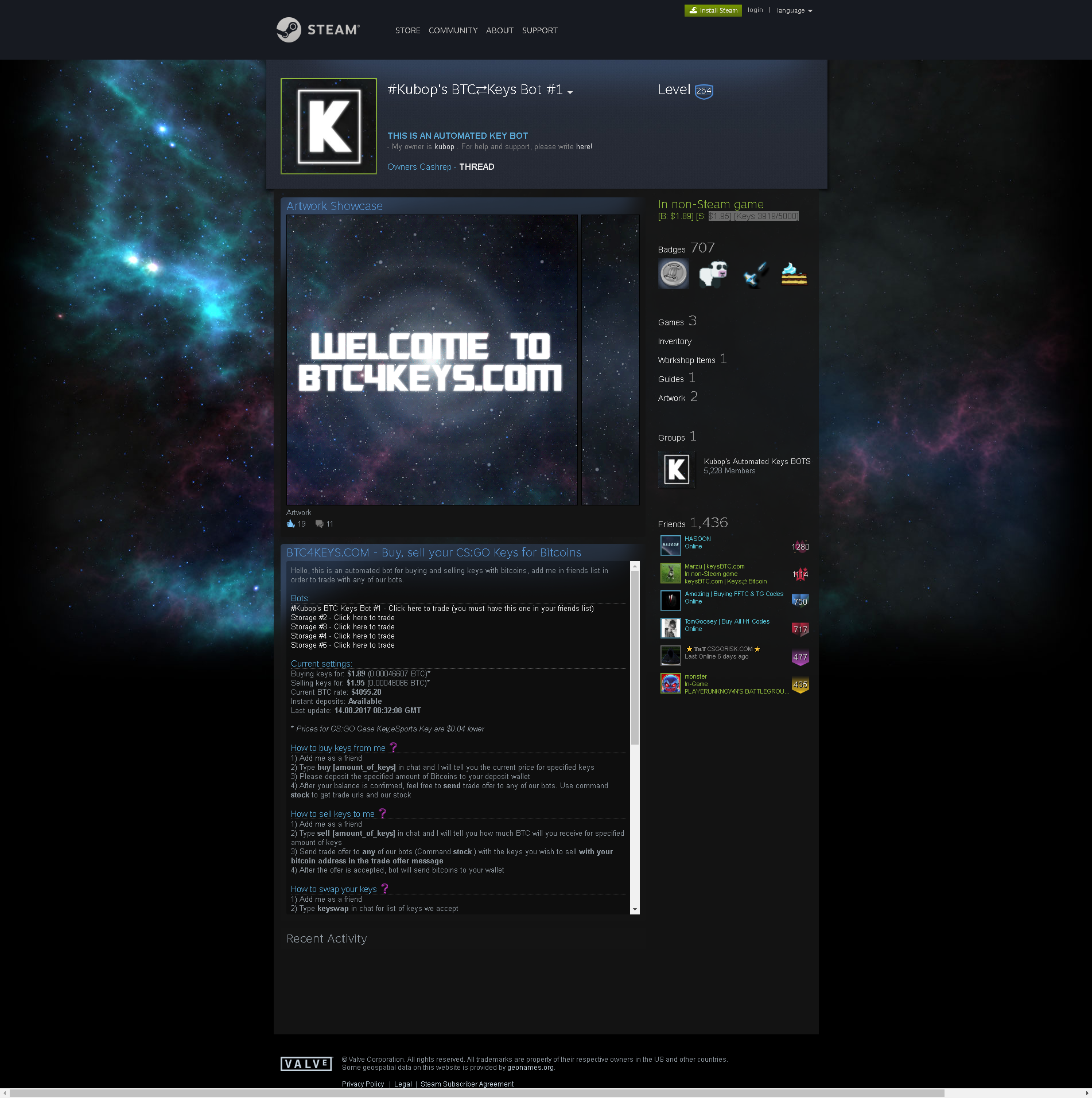Click HASOON's level 1280 badge
1092x1098 pixels.
click(800, 546)
